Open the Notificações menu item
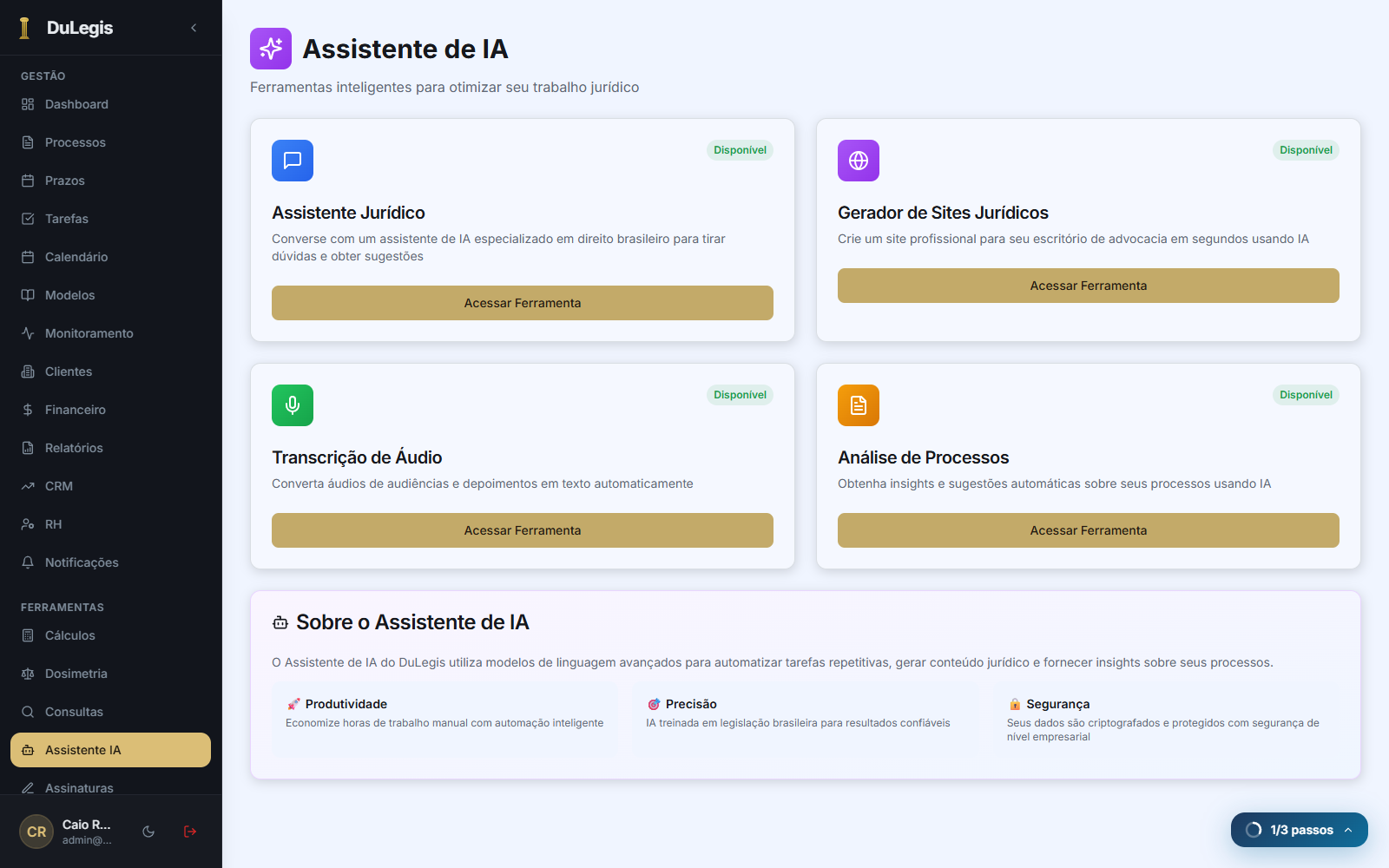Viewport: 1389px width, 868px height. point(110,562)
